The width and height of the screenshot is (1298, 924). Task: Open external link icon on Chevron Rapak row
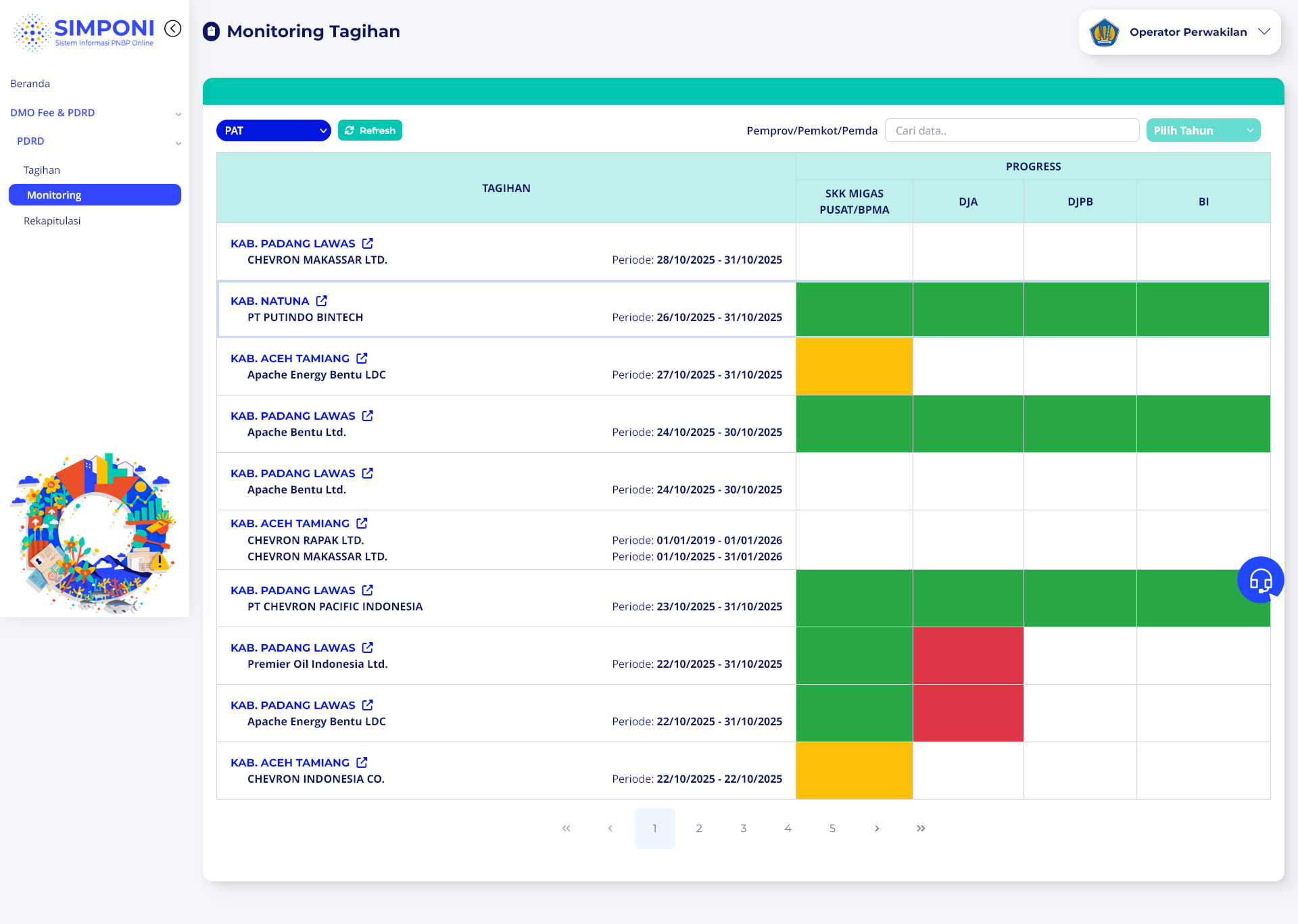(x=362, y=523)
